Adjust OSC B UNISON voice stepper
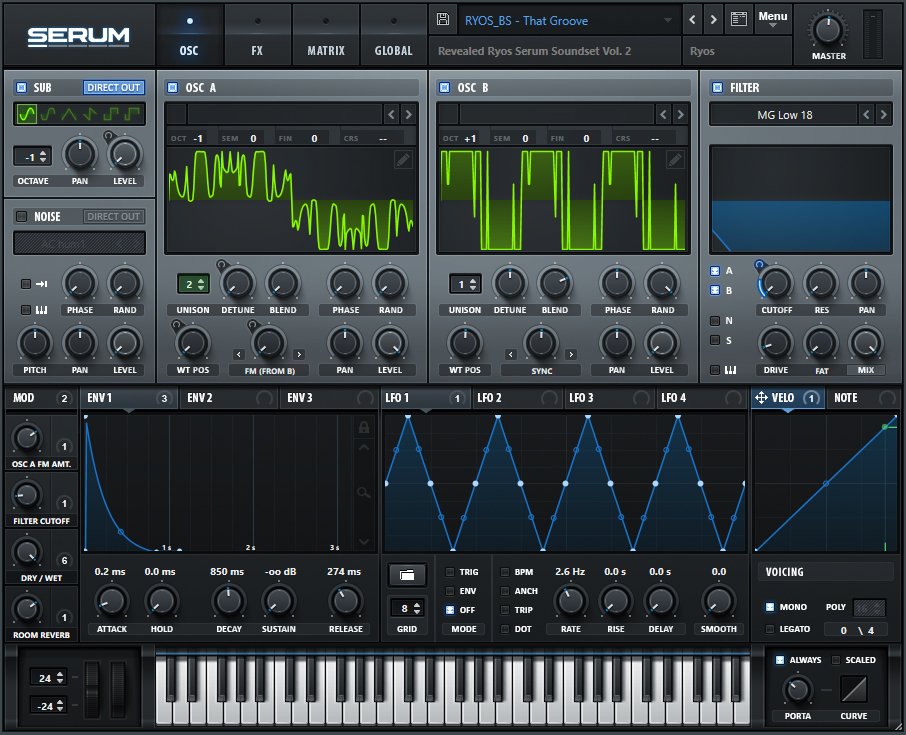906x735 pixels. coord(465,284)
